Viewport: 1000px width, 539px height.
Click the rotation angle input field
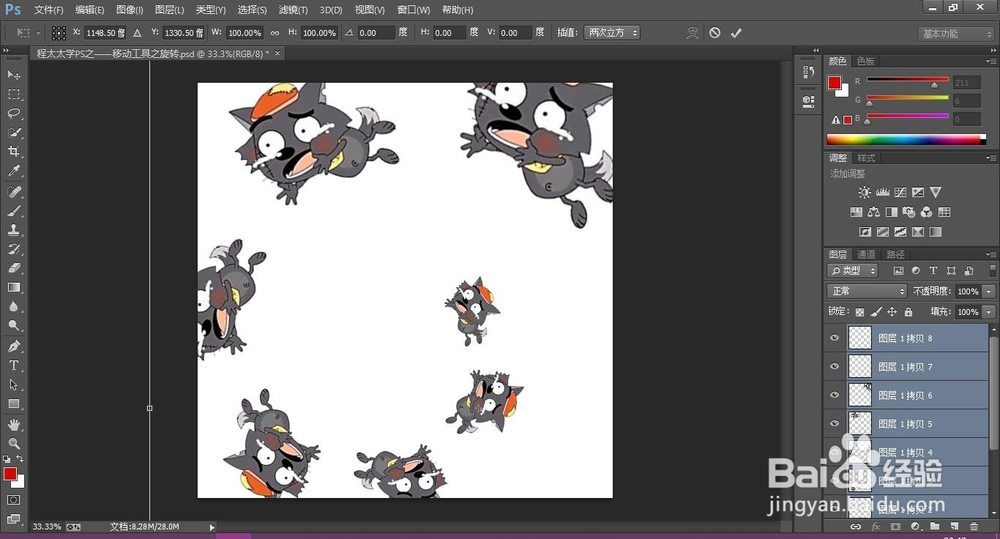coord(376,33)
